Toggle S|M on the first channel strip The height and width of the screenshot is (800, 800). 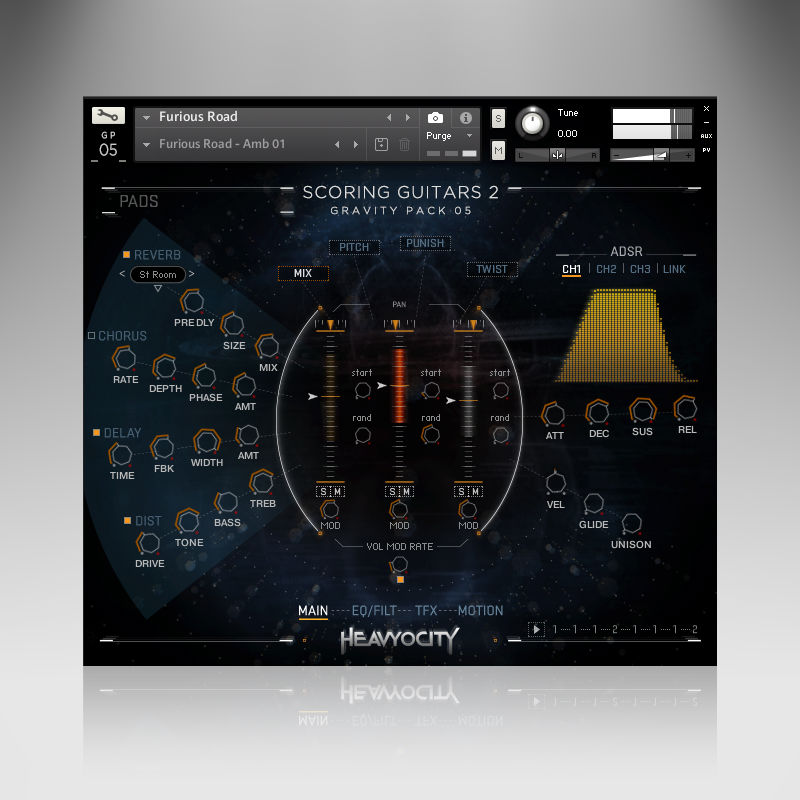pyautogui.click(x=331, y=491)
